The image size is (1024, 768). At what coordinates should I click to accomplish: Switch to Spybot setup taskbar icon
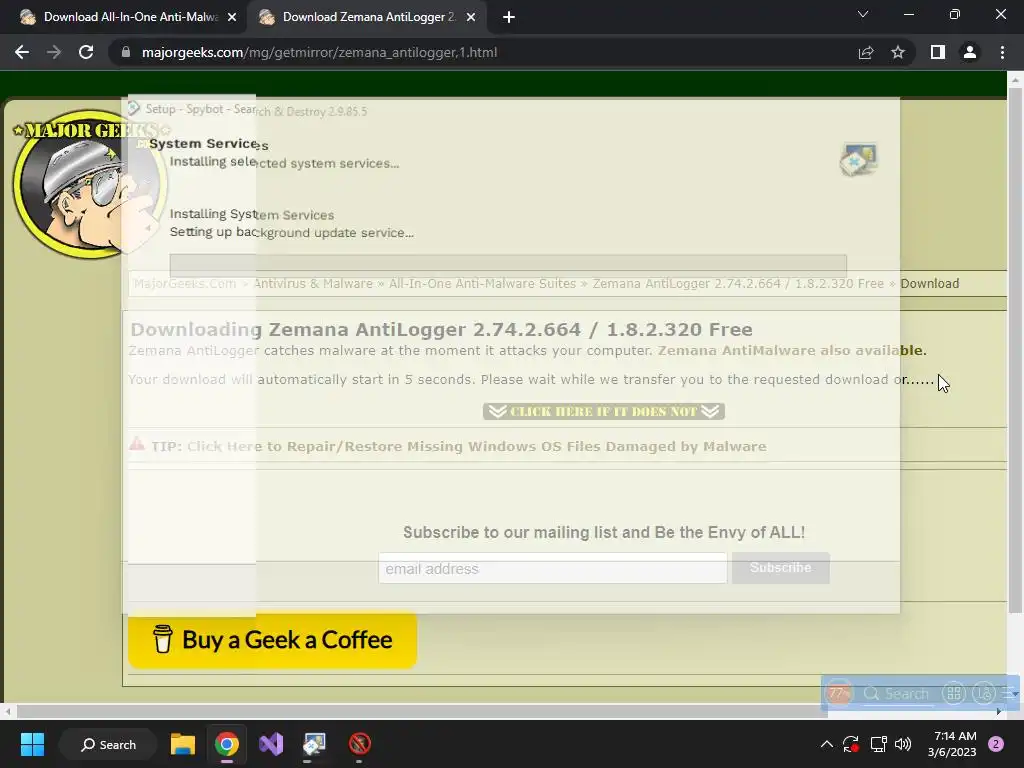[x=314, y=744]
